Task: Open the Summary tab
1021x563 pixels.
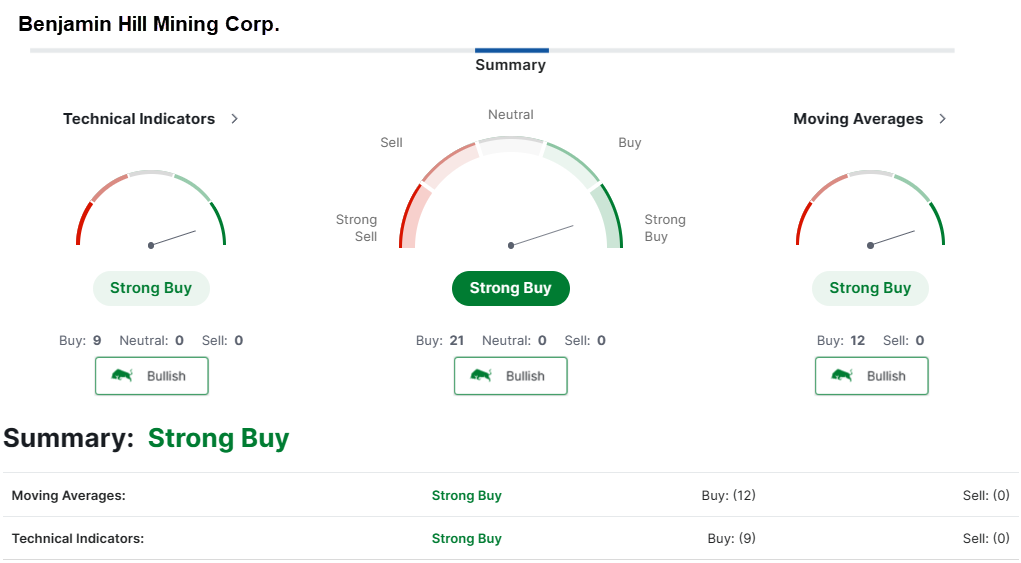Action: pos(510,65)
